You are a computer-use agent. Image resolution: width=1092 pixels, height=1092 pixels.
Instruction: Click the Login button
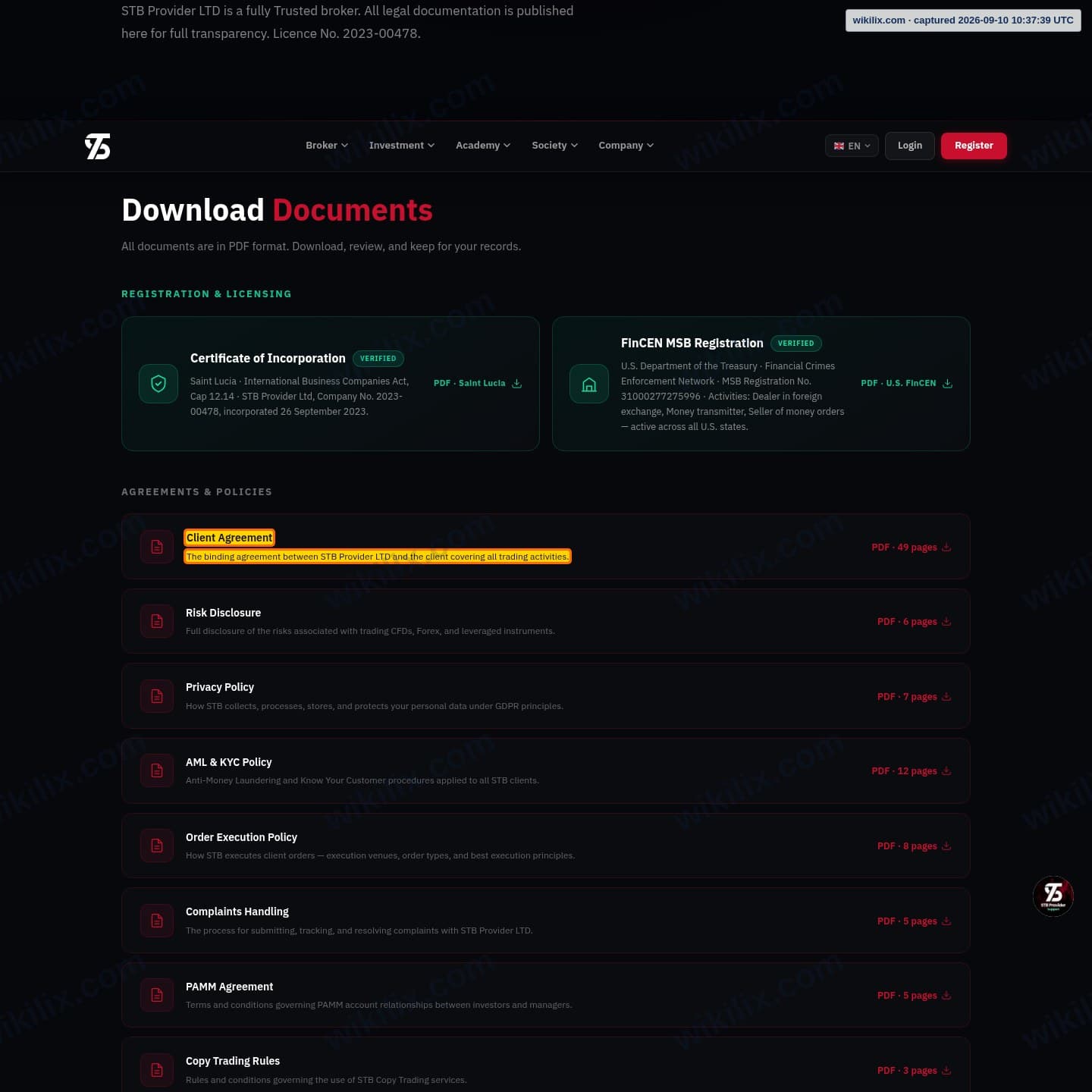[x=910, y=146]
